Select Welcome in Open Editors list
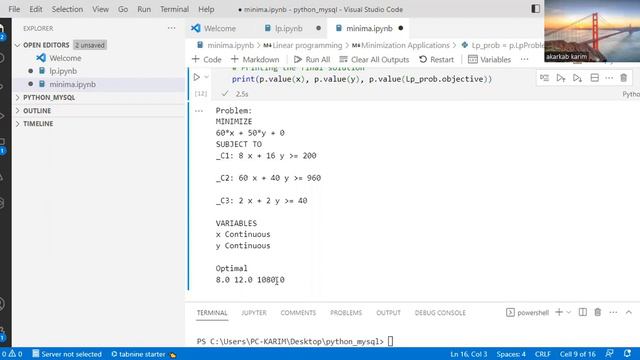Image resolution: width=640 pixels, height=360 pixels. tap(65, 58)
